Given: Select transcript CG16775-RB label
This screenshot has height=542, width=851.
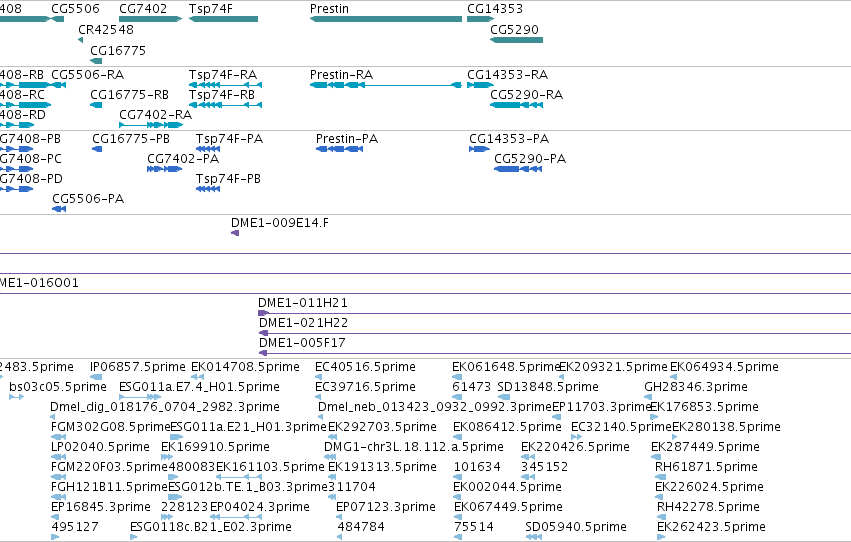Looking at the screenshot, I should pos(129,94).
